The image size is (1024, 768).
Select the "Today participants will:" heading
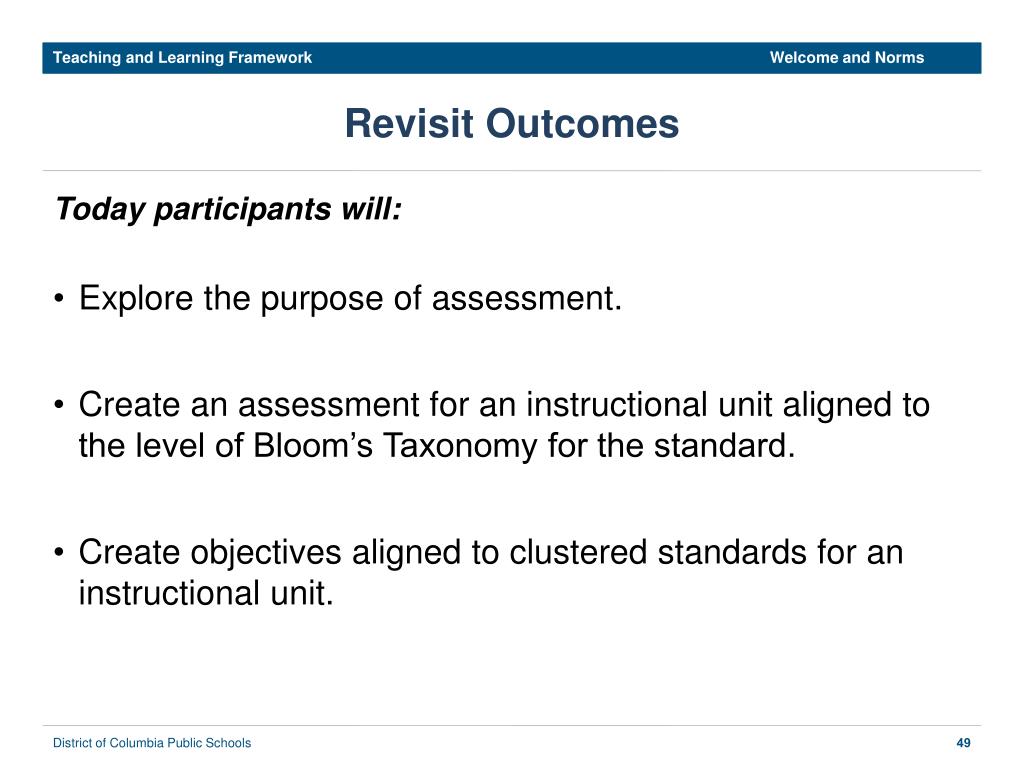pos(228,210)
